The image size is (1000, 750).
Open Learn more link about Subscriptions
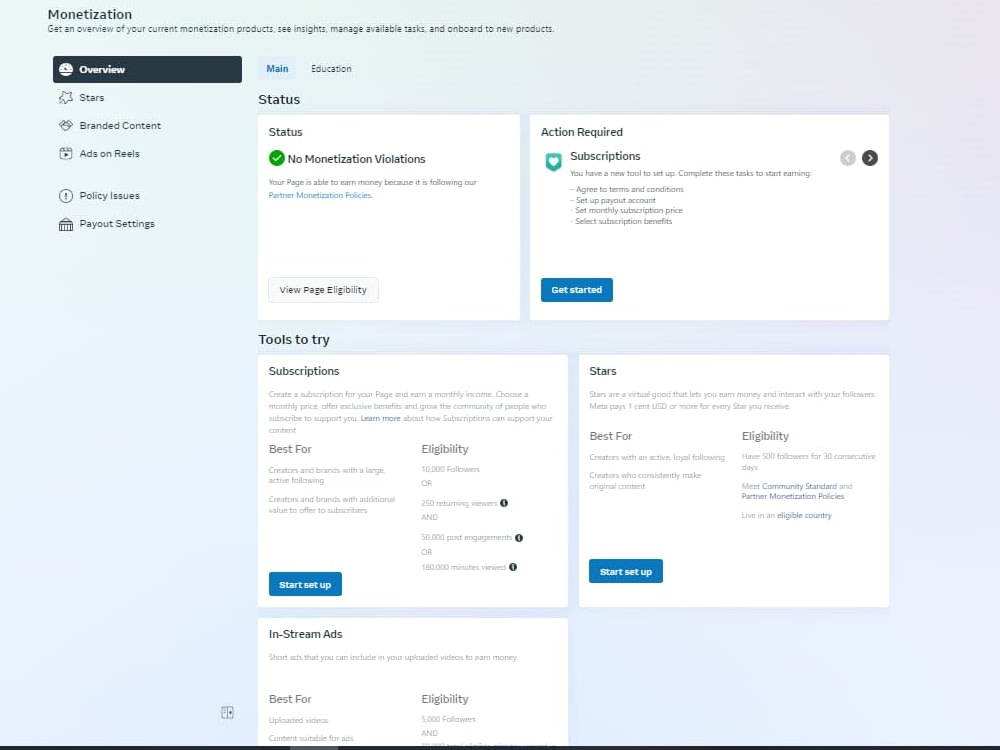point(381,418)
